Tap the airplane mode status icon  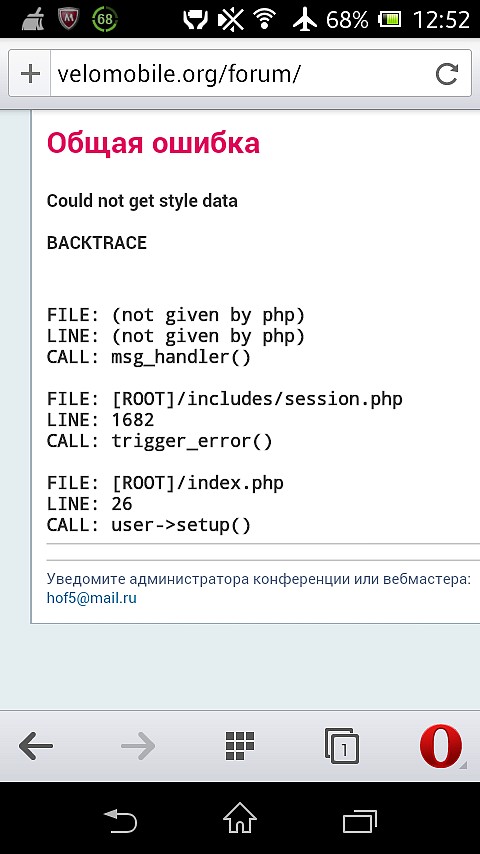point(305,20)
